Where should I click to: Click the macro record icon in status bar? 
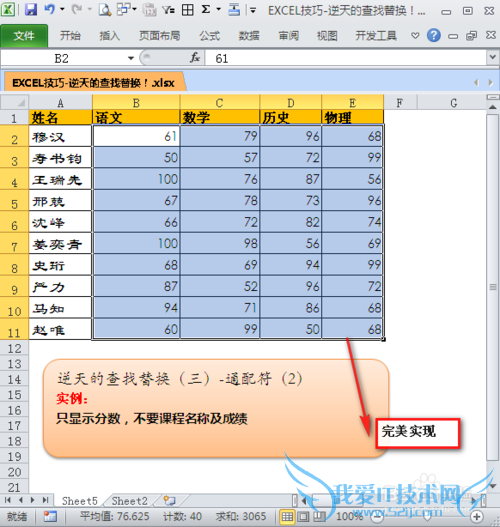pos(50,516)
